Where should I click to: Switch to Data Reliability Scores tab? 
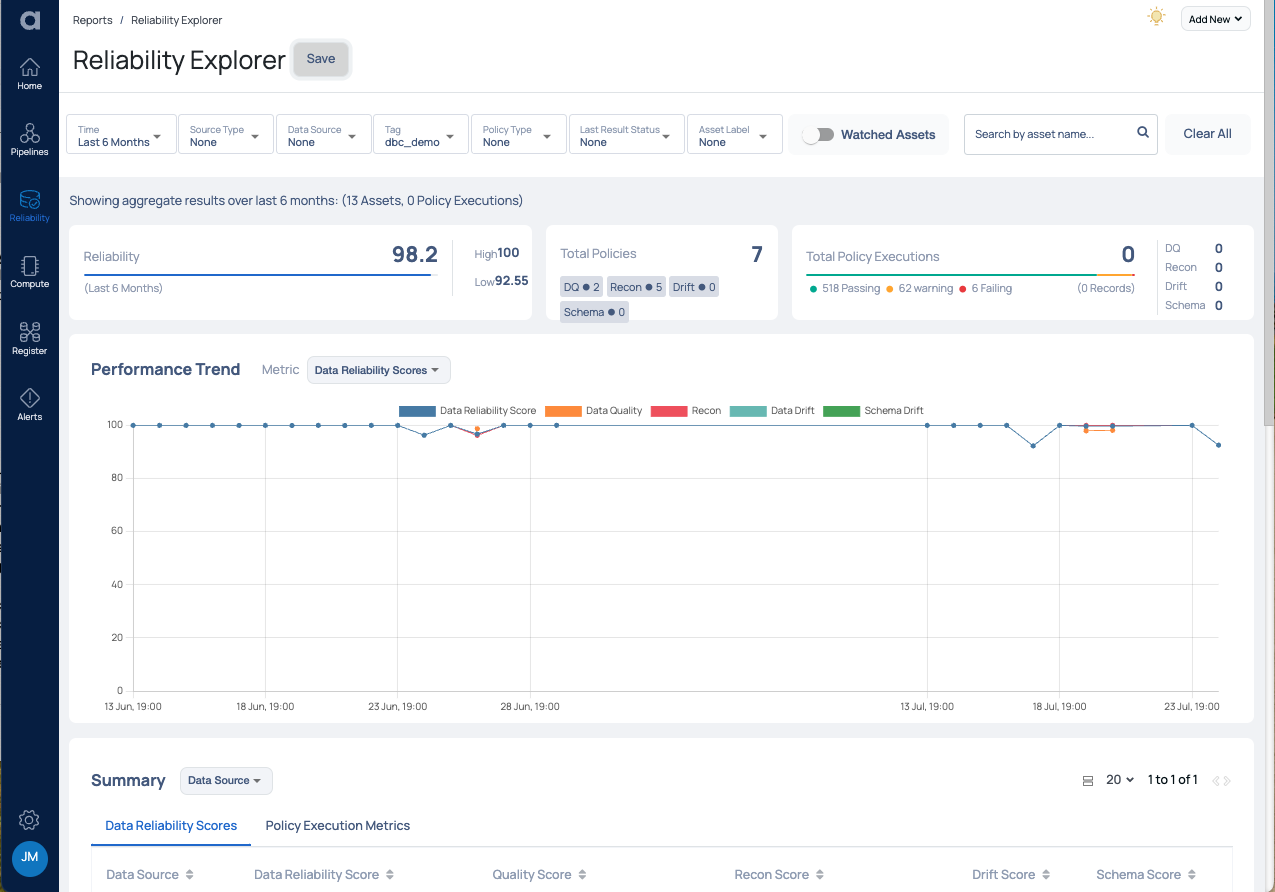[171, 826]
